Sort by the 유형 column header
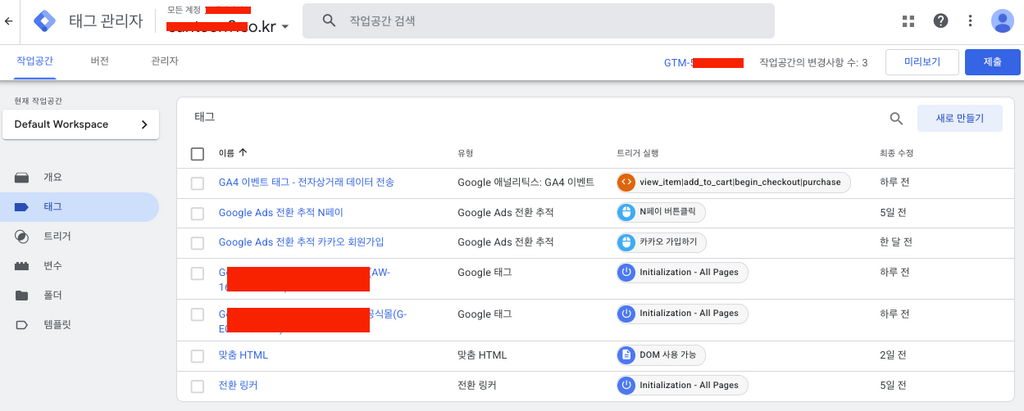The height and width of the screenshot is (411, 1024). (465, 153)
